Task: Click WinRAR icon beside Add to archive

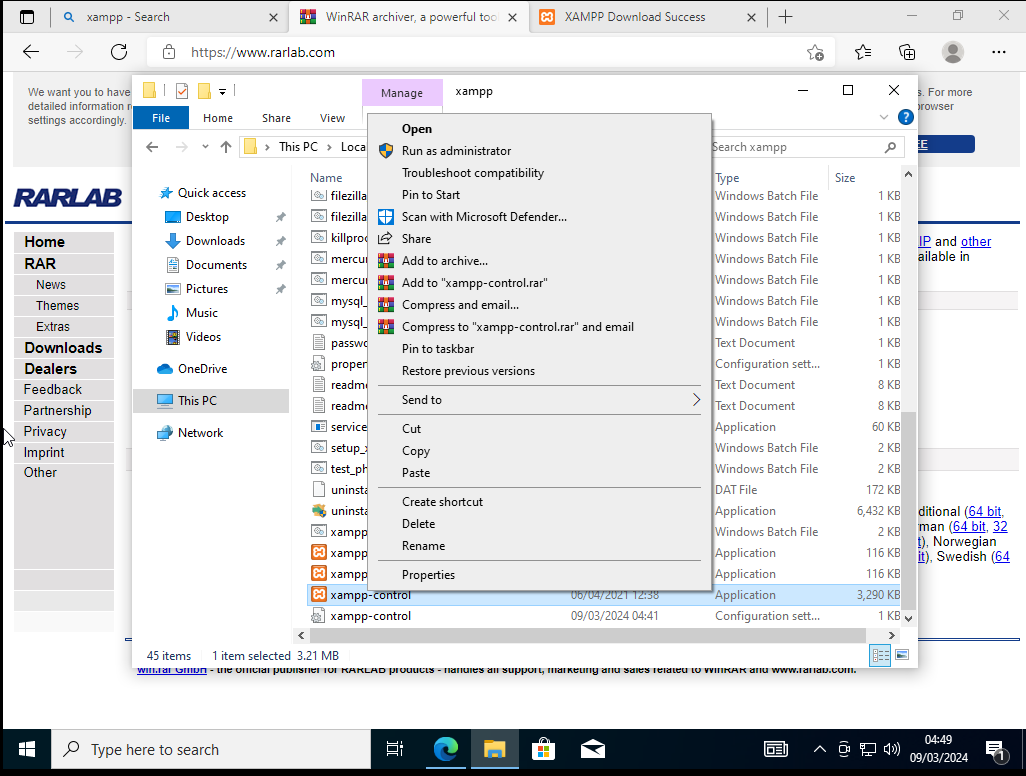Action: pos(386,261)
